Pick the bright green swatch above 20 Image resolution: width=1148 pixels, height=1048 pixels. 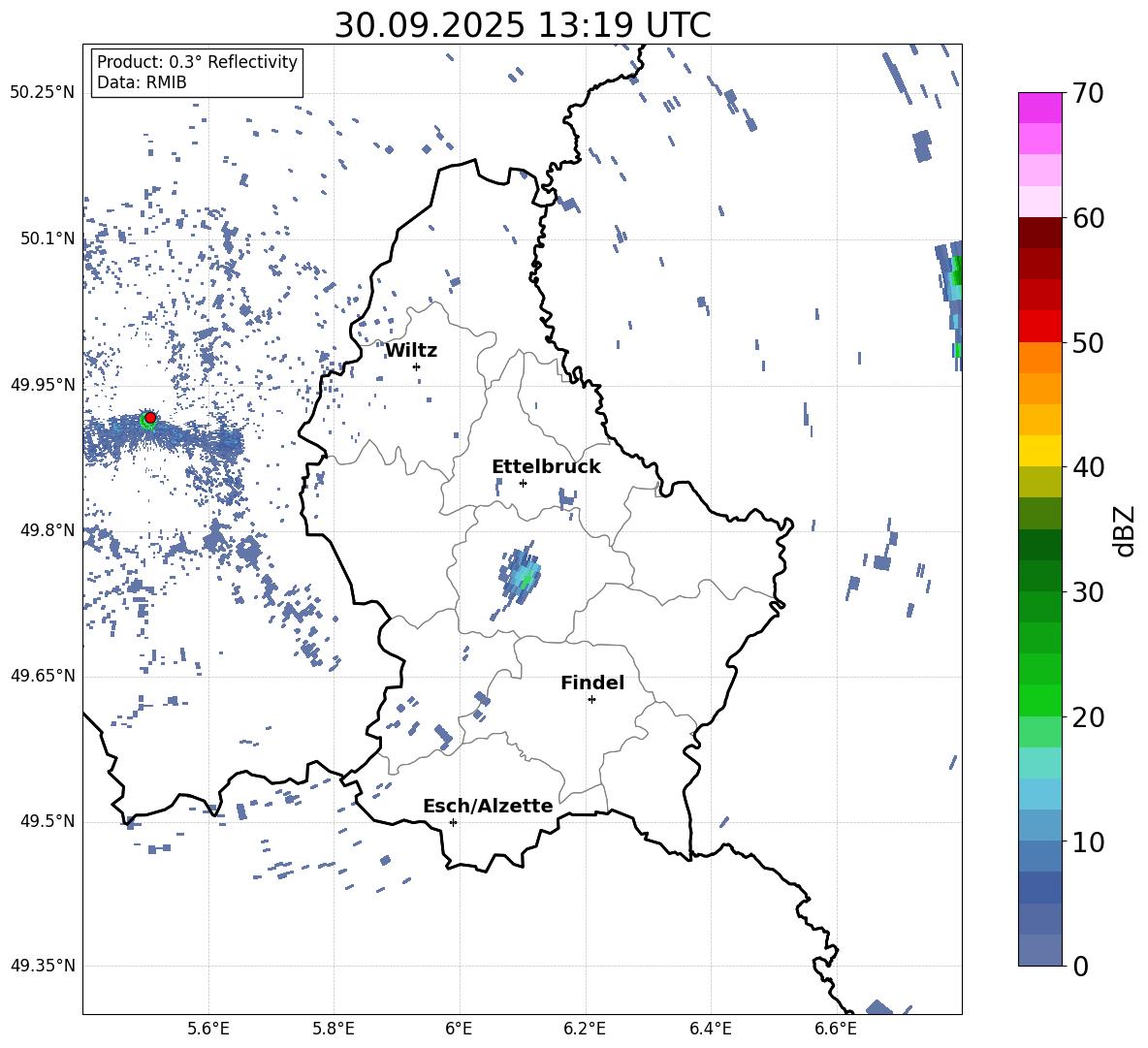click(1039, 700)
